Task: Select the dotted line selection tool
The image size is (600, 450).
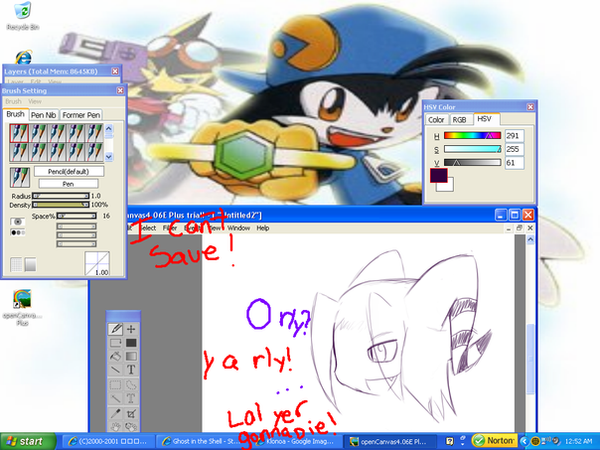Action: 116,399
